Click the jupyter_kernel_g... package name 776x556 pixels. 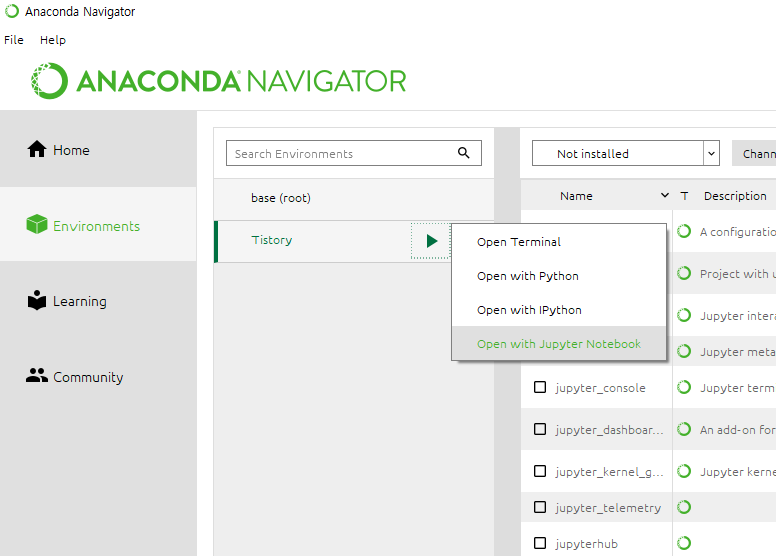[x=609, y=472]
